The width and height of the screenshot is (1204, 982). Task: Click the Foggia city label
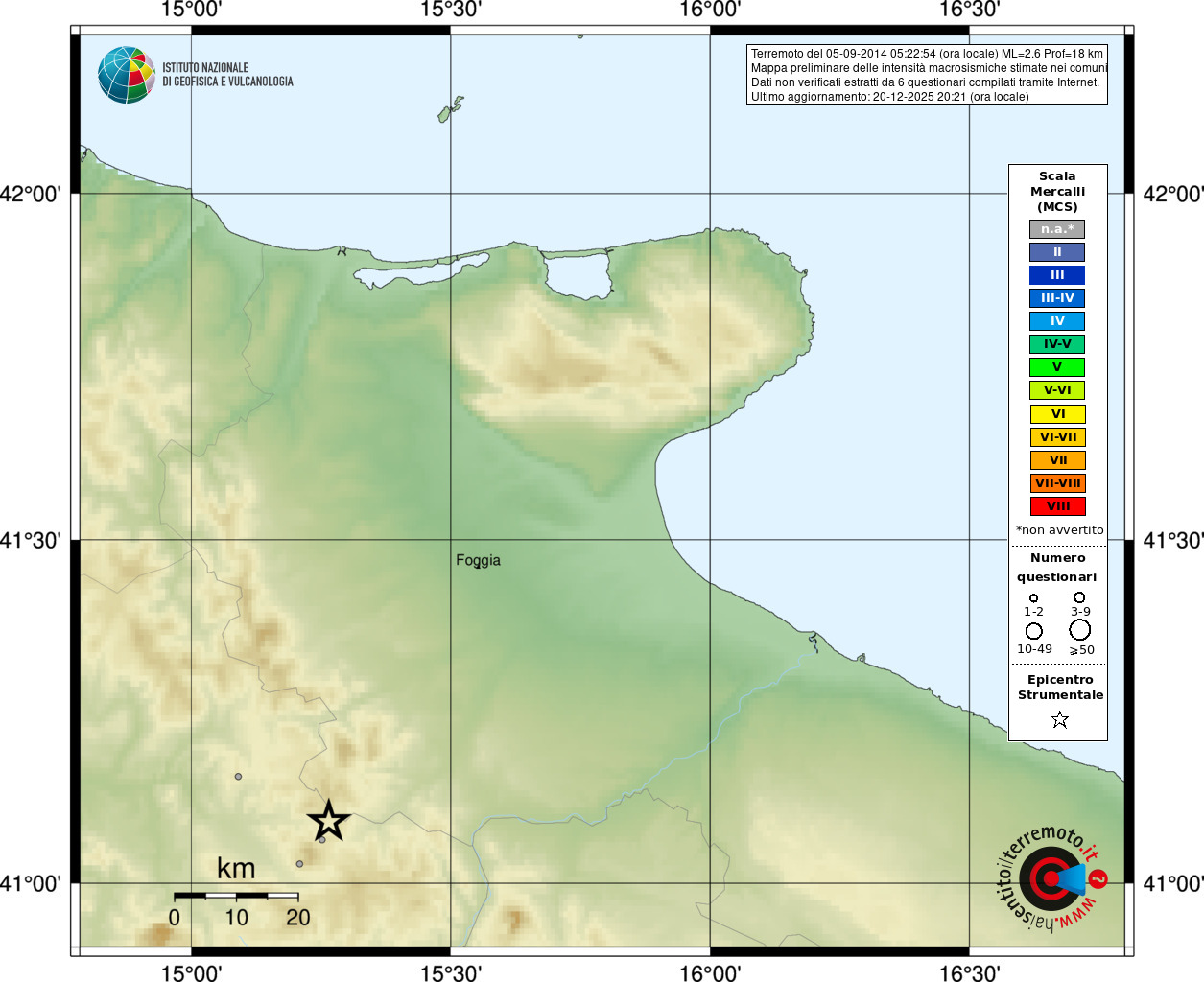pos(478,561)
